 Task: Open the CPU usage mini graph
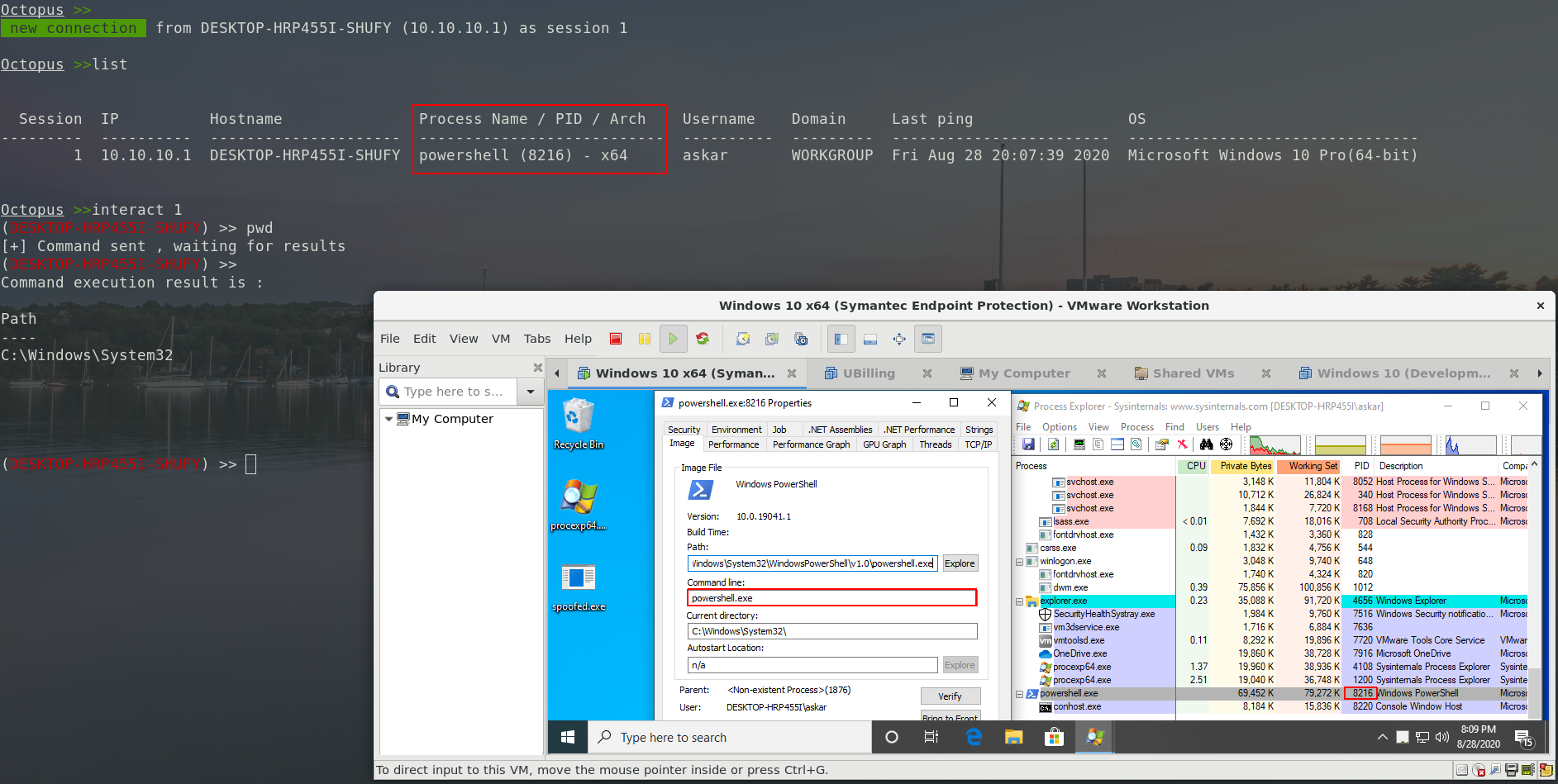[1275, 445]
